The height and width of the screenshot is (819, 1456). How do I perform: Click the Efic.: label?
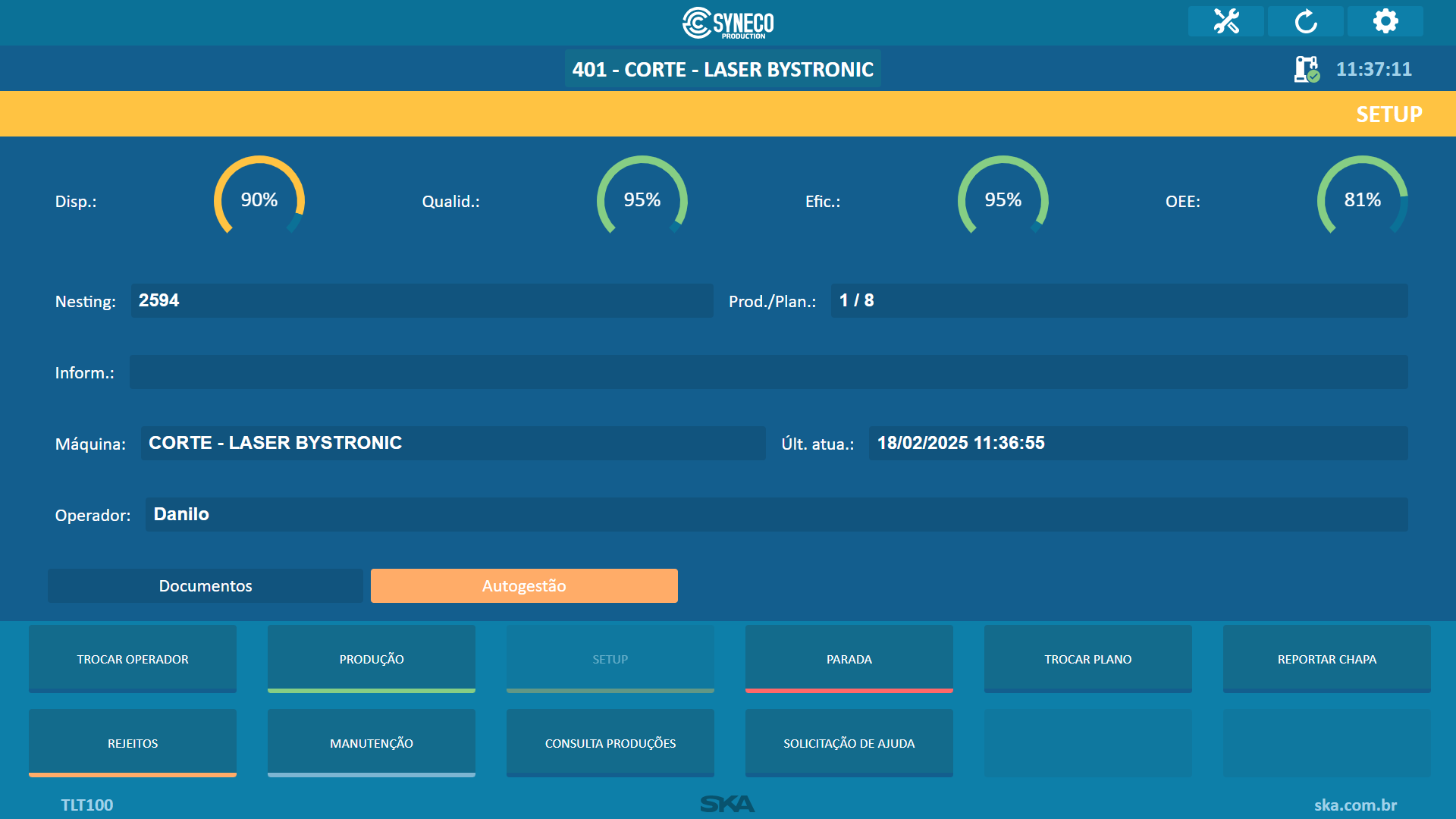click(x=823, y=202)
